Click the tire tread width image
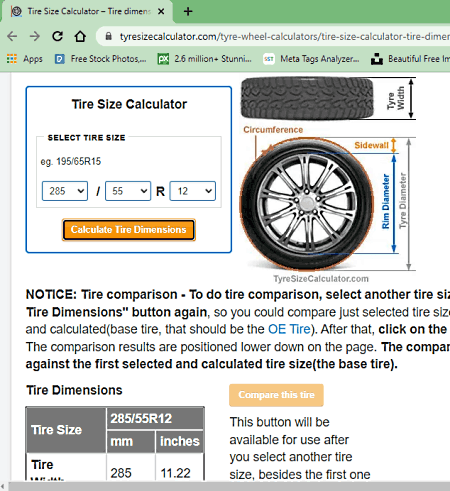Screen dimensions: 450x491 coord(307,98)
